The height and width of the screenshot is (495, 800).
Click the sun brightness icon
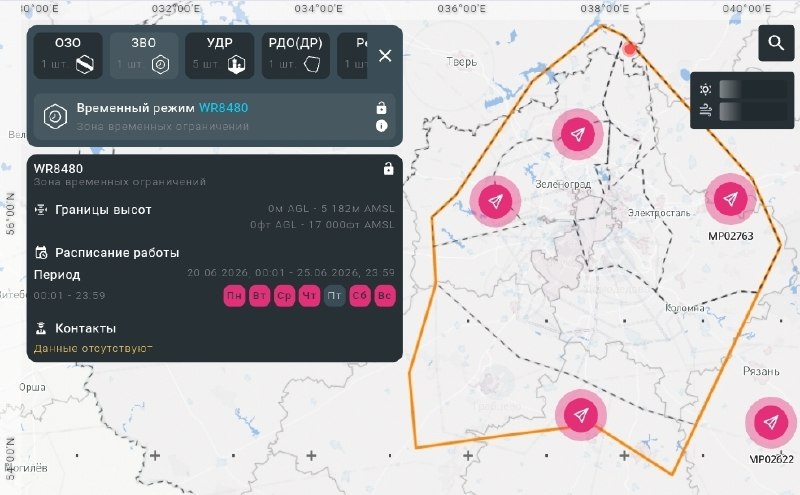click(706, 89)
